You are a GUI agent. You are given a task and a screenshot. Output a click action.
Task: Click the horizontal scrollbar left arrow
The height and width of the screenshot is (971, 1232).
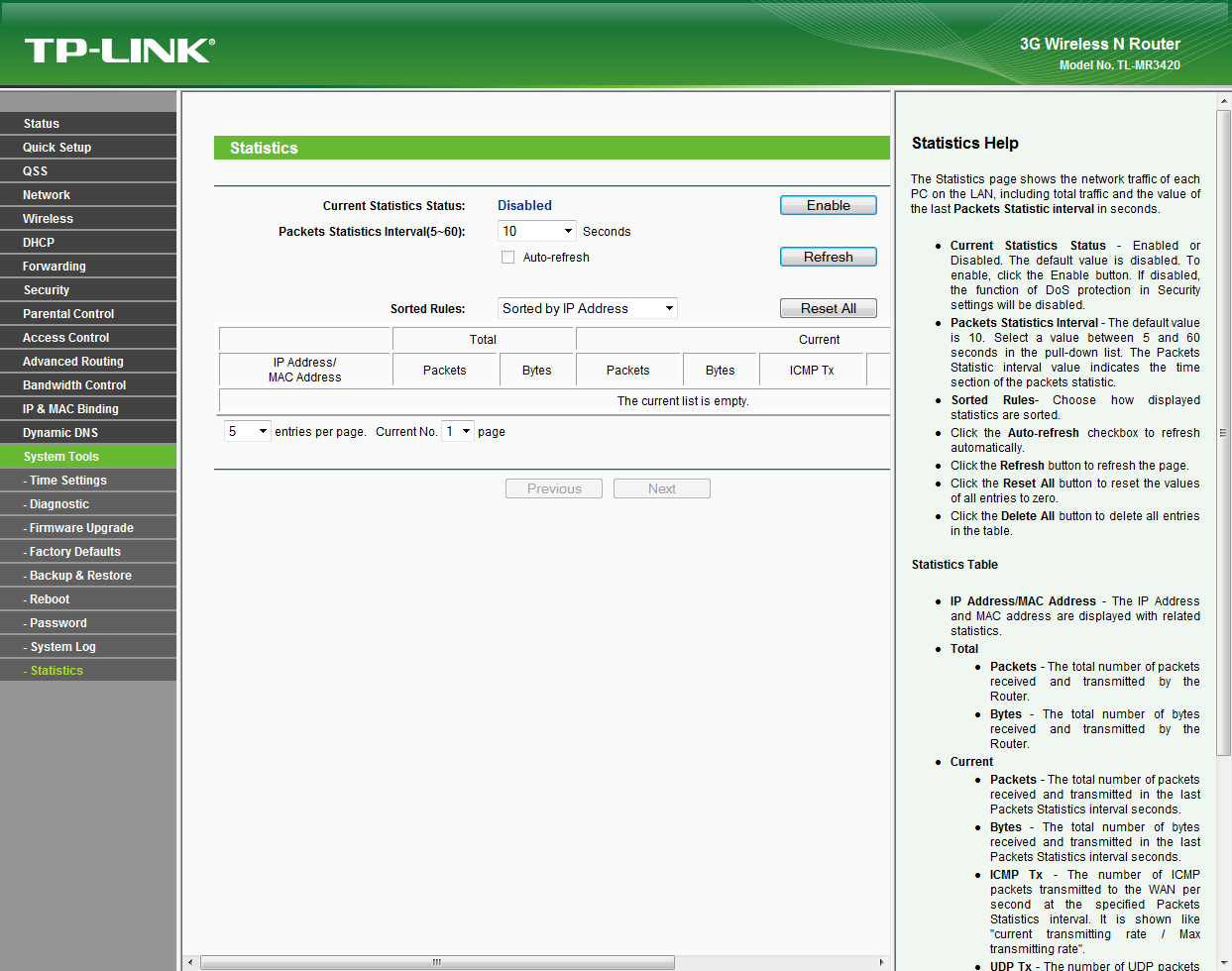[191, 962]
